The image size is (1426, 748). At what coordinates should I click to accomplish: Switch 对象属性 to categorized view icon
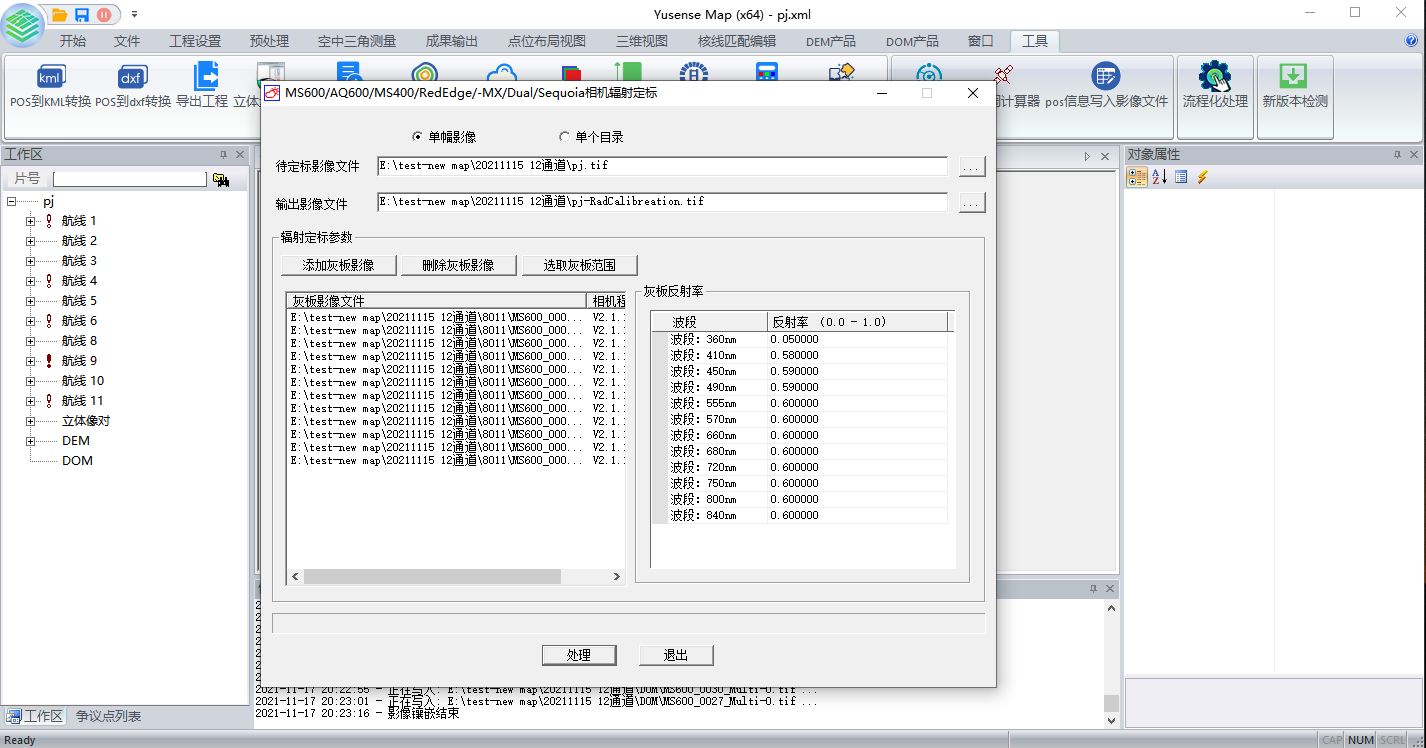[x=1137, y=177]
